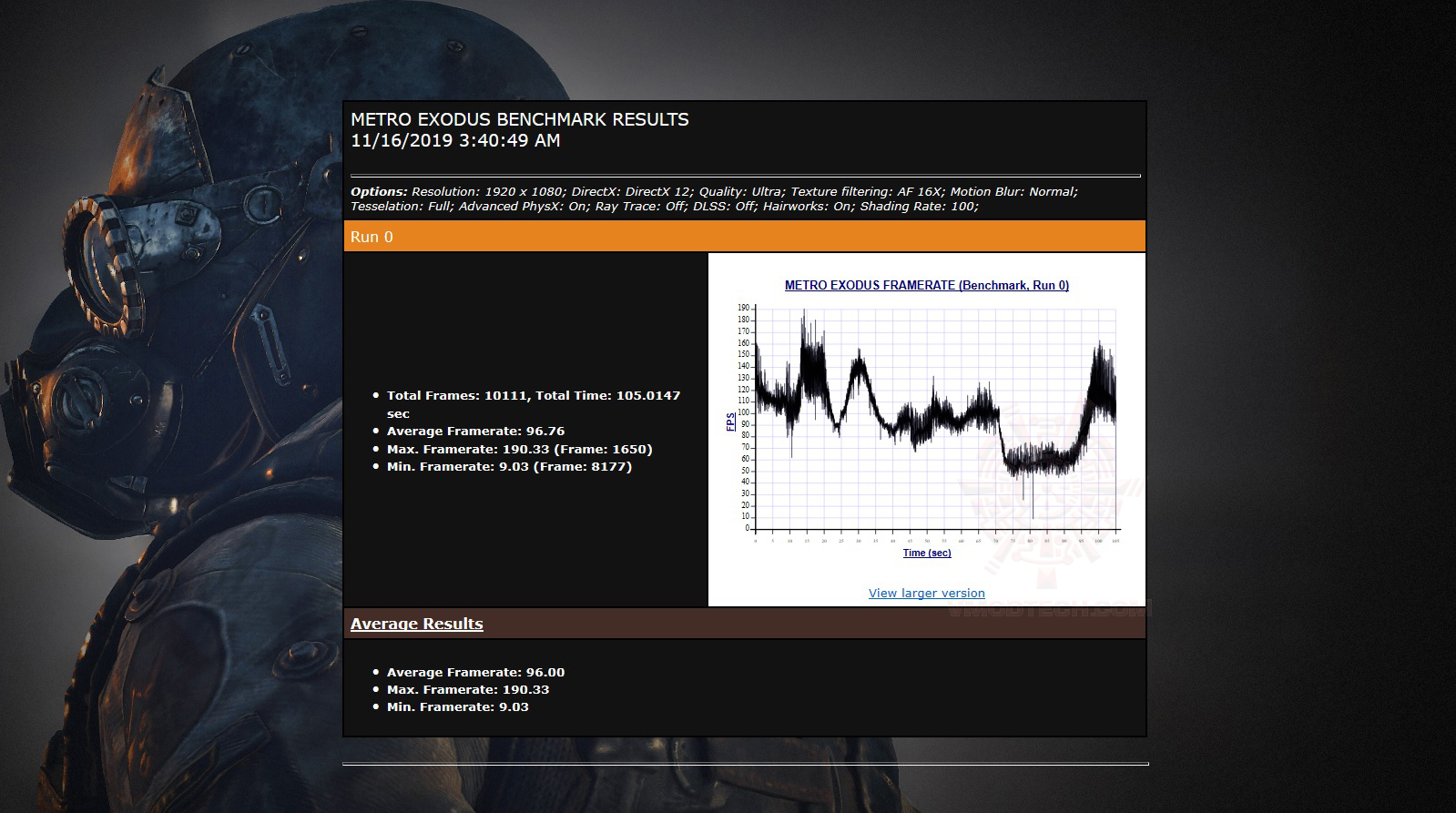Select the Tesselation and PhysX options line
1456x813 pixels.
click(x=665, y=207)
